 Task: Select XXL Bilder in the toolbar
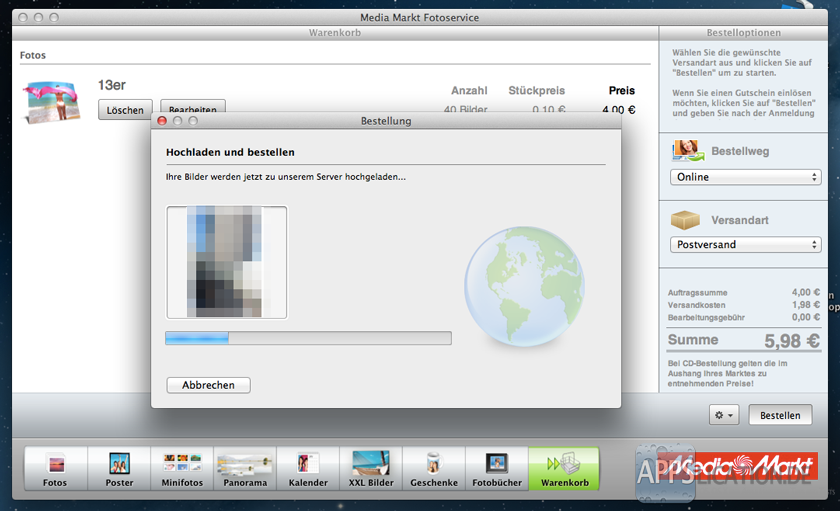click(371, 469)
